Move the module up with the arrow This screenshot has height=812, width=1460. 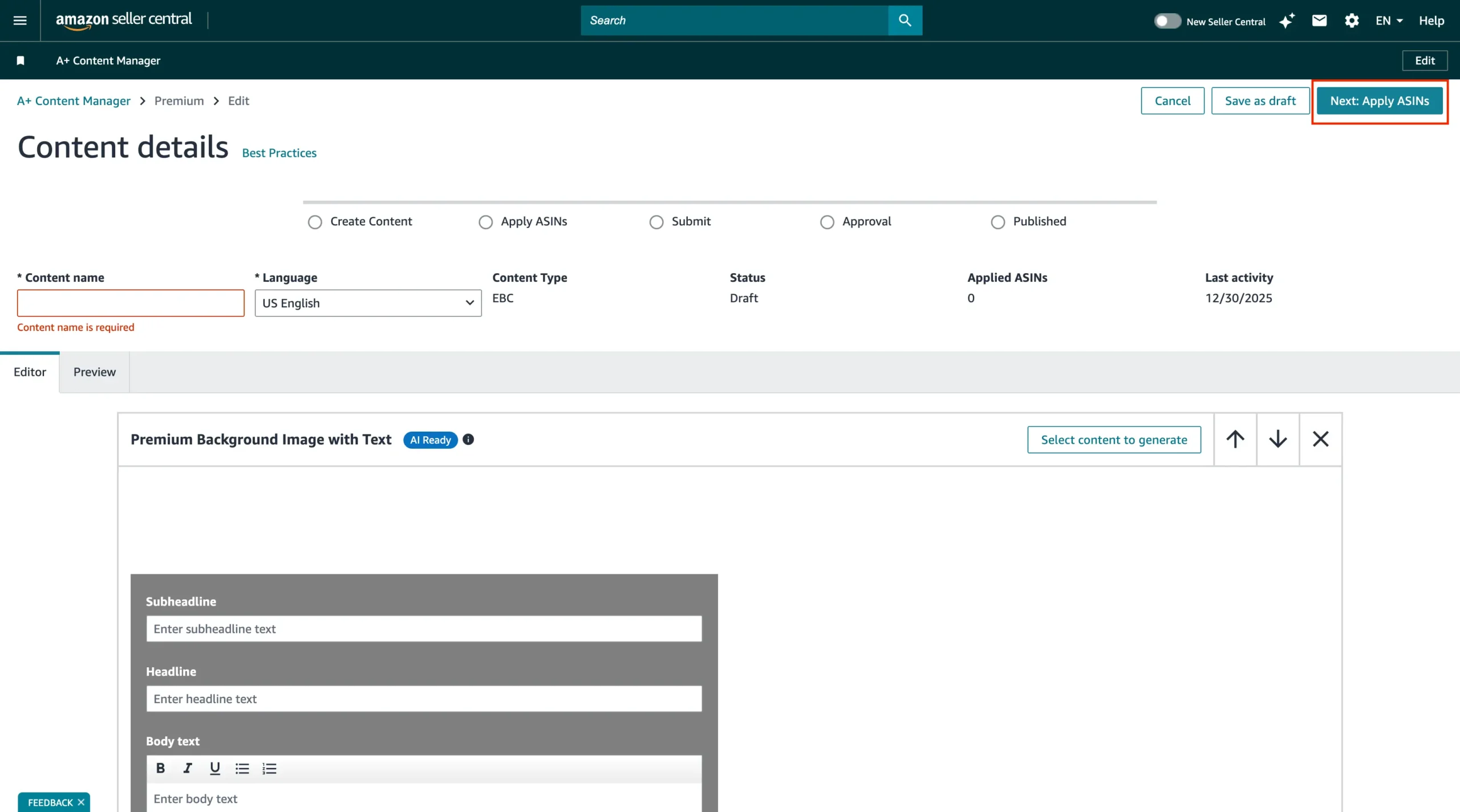[1235, 439]
